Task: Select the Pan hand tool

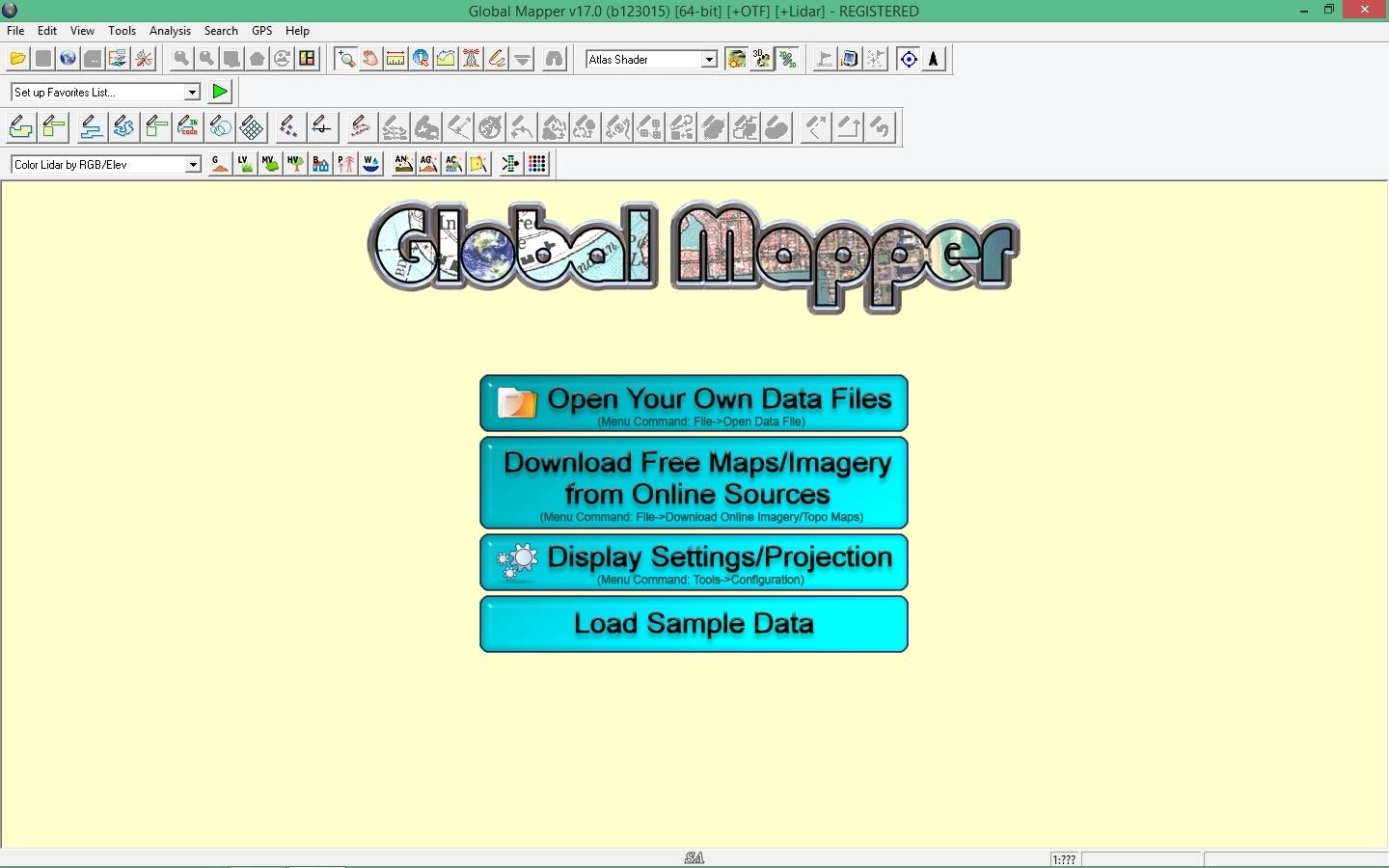Action: click(370, 59)
